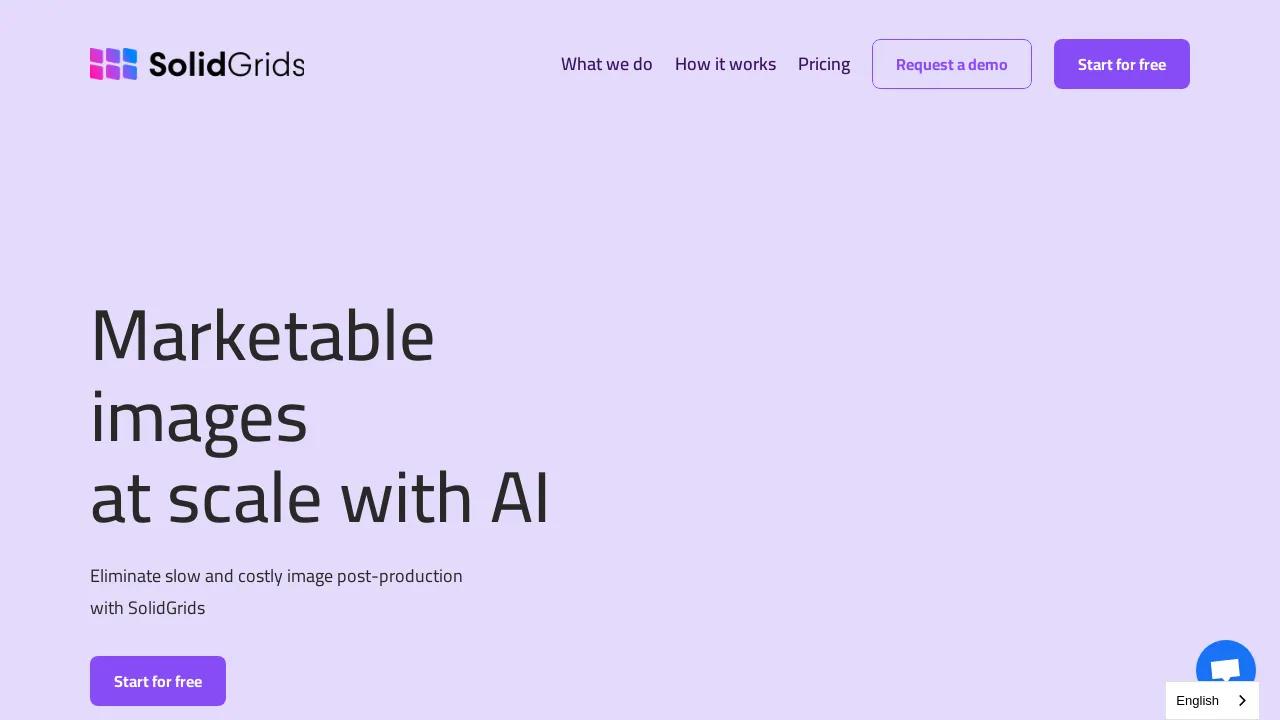
Task: Open the blue chat widget bubble
Action: point(1225,668)
